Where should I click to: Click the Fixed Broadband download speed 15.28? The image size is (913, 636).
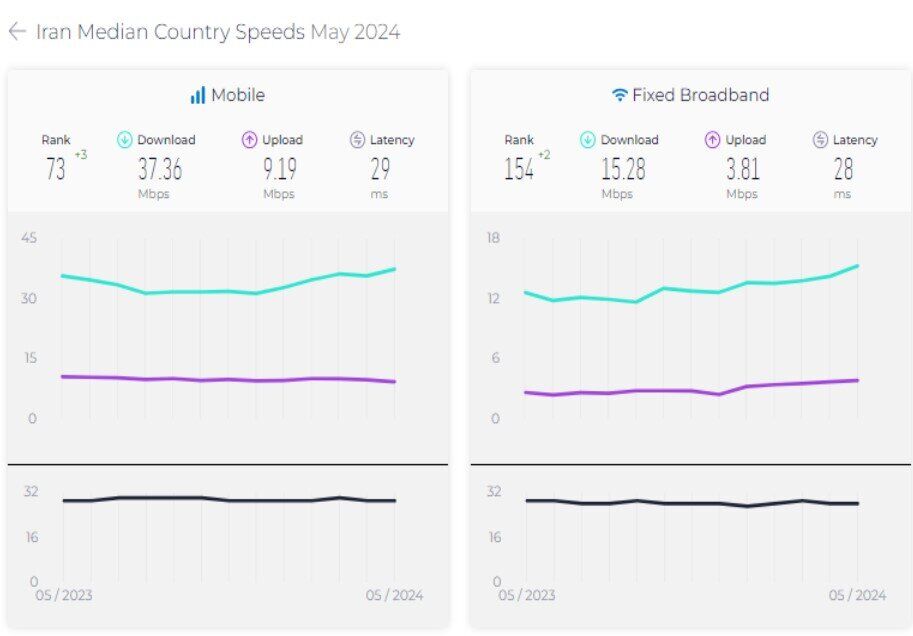click(623, 169)
